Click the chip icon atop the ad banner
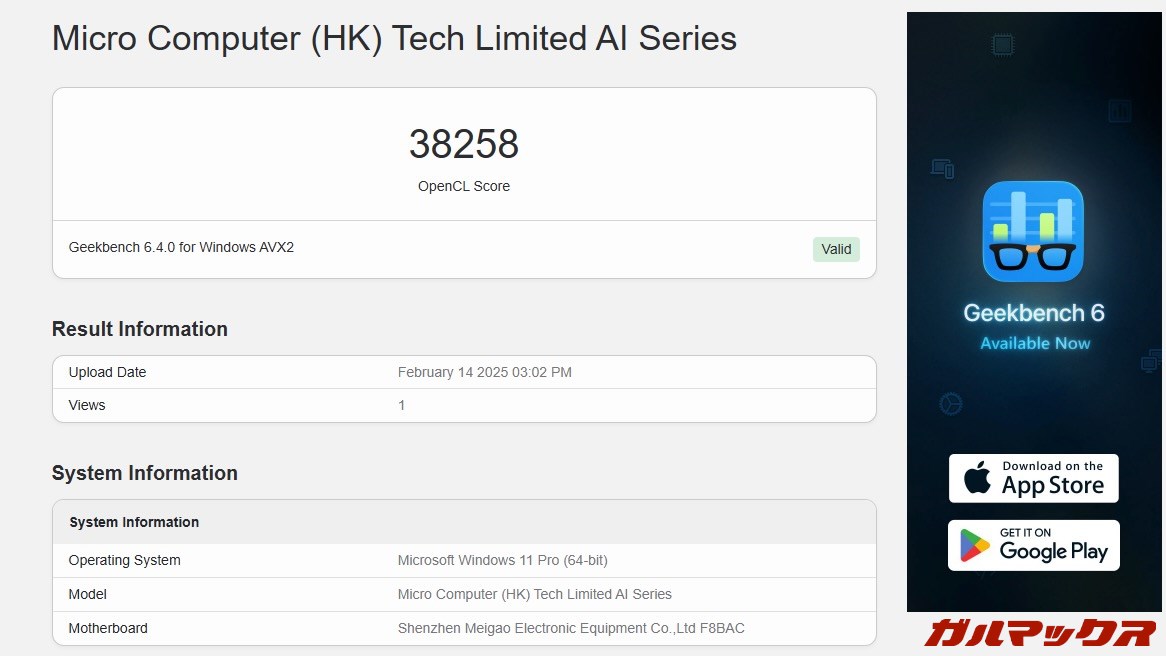 [1002, 44]
